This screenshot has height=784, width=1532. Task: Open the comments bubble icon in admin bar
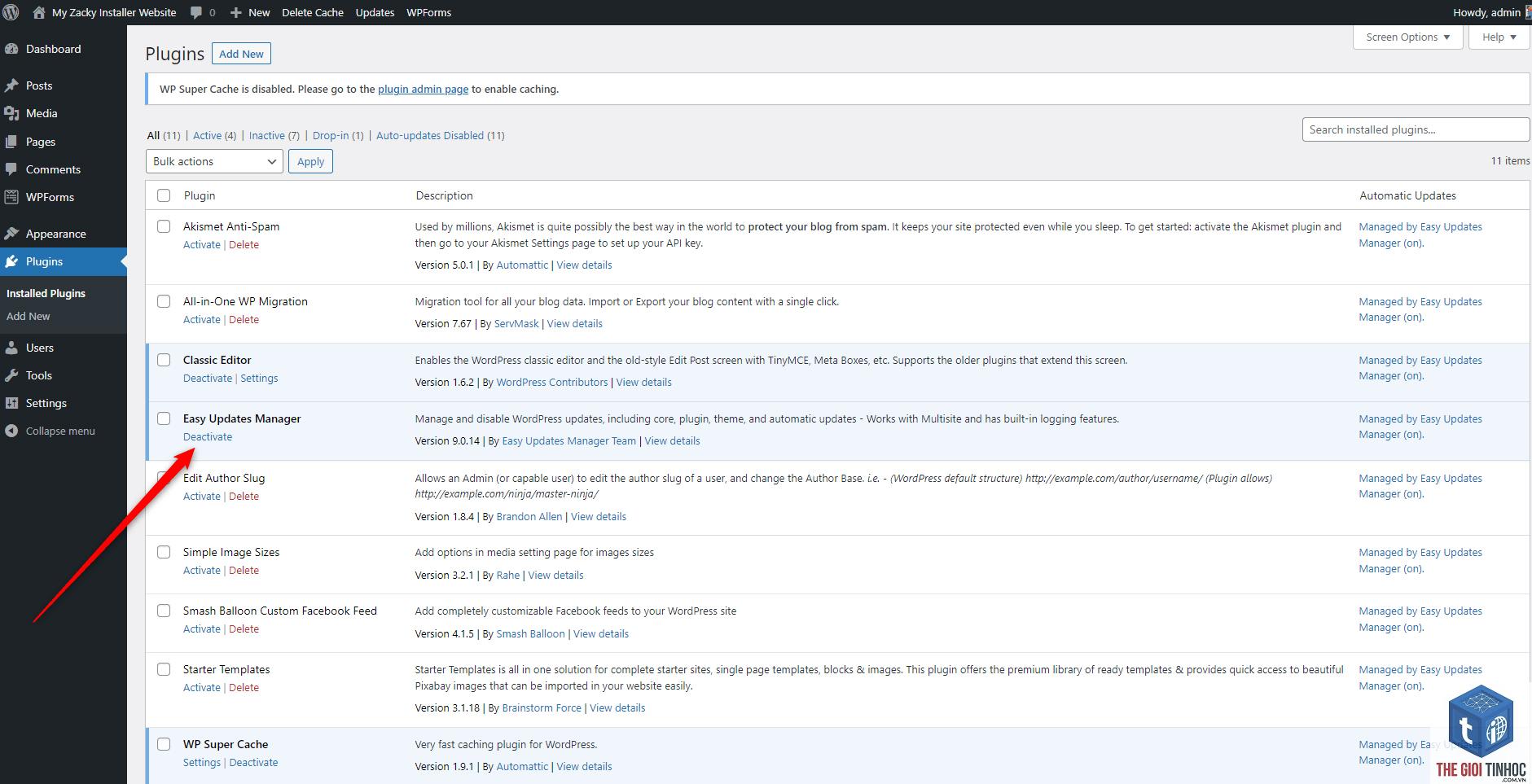pos(196,12)
